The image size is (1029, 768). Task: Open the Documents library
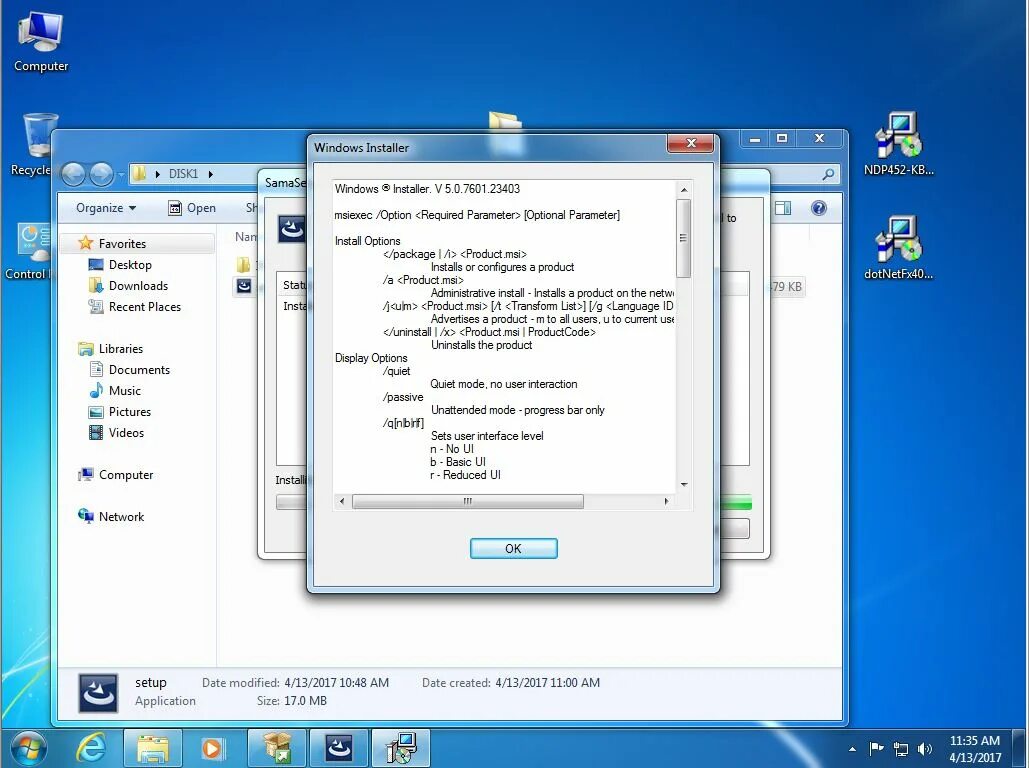pos(129,370)
